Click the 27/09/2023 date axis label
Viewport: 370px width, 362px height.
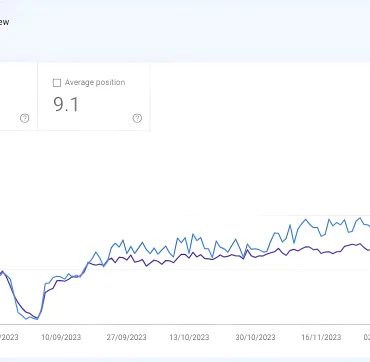(x=127, y=337)
